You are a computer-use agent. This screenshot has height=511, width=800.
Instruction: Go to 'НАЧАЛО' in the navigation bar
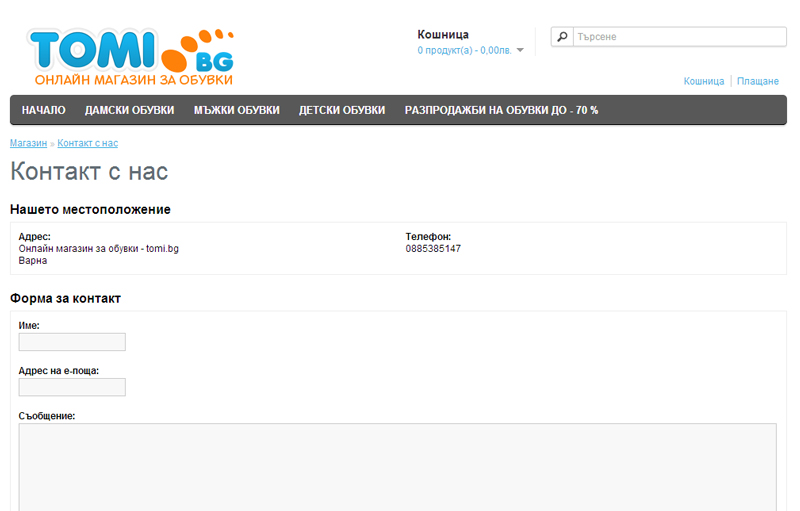[43, 110]
